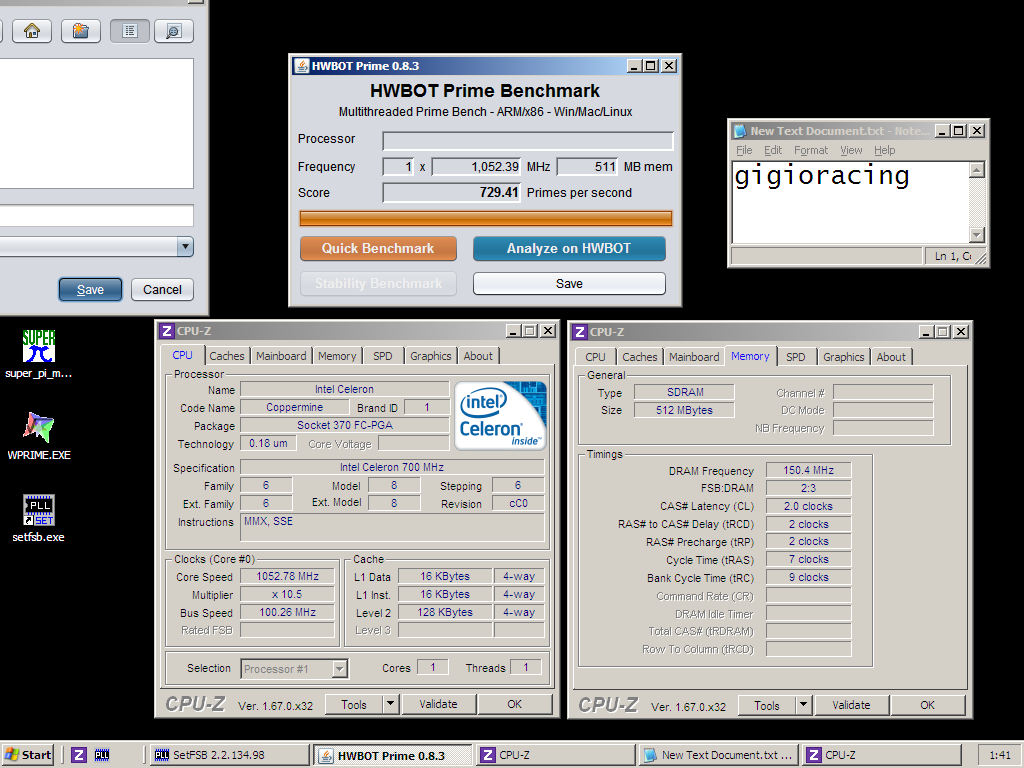This screenshot has height=768, width=1024.
Task: Open Notepad Format menu
Action: tap(810, 150)
